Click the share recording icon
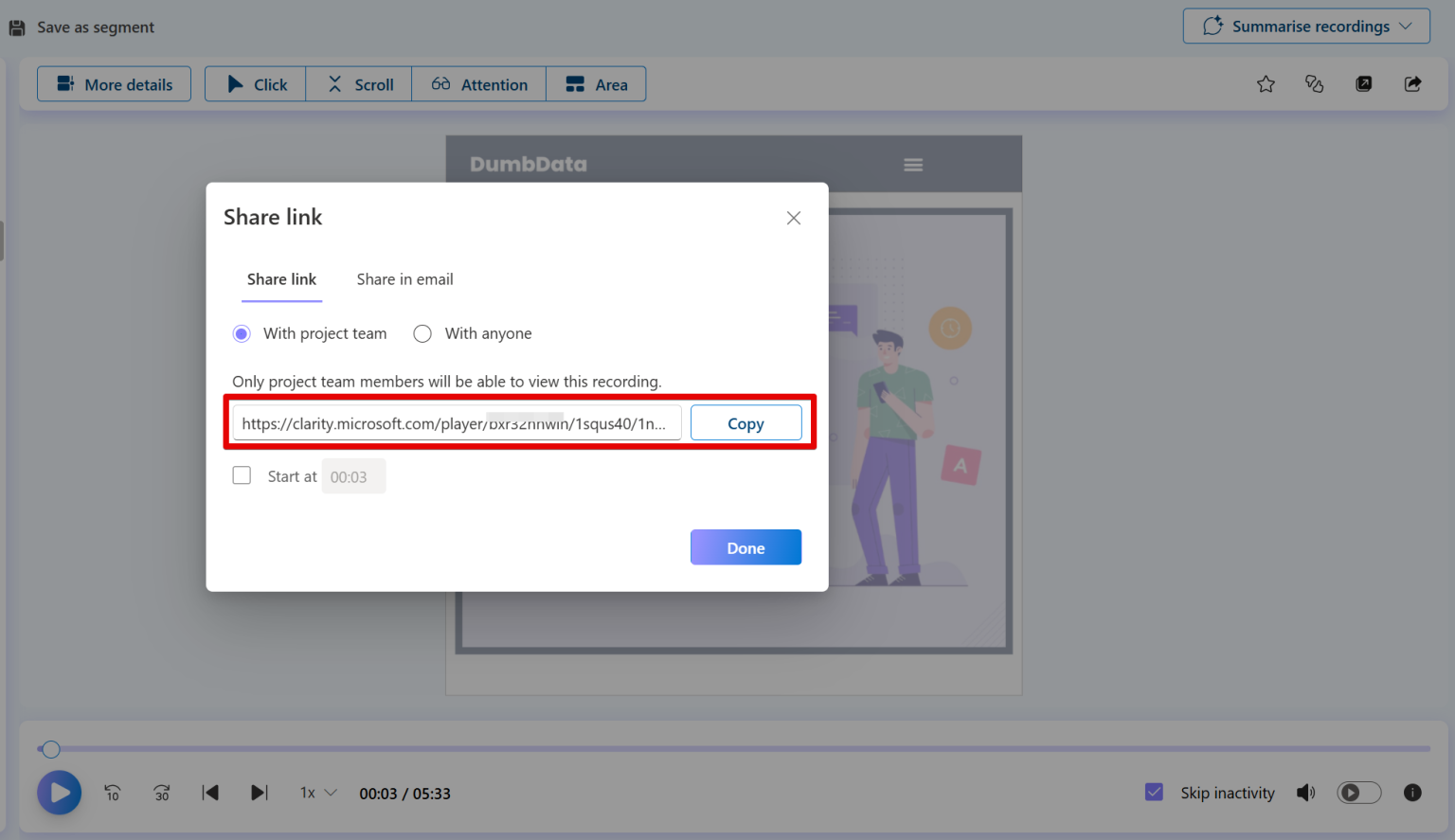The width and height of the screenshot is (1455, 840). pyautogui.click(x=1412, y=83)
